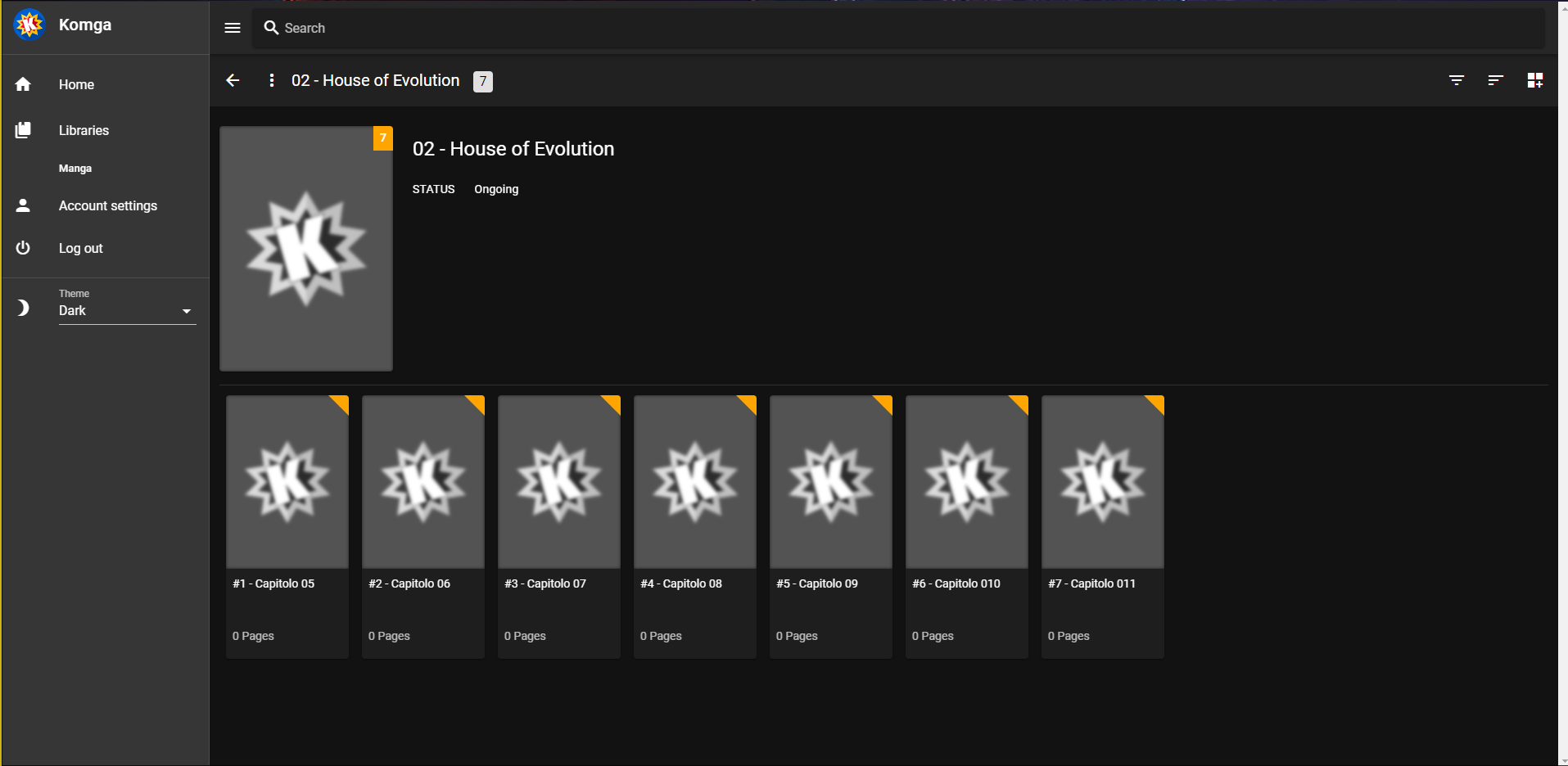Click the unread count badge on series cover
The width and height of the screenshot is (1568, 766).
click(383, 138)
